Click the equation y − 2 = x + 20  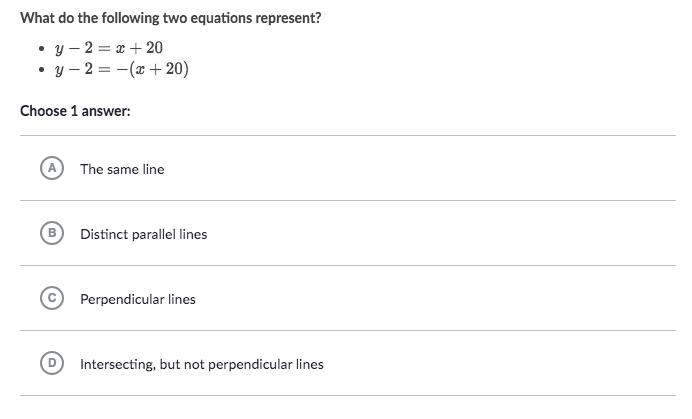tap(109, 48)
